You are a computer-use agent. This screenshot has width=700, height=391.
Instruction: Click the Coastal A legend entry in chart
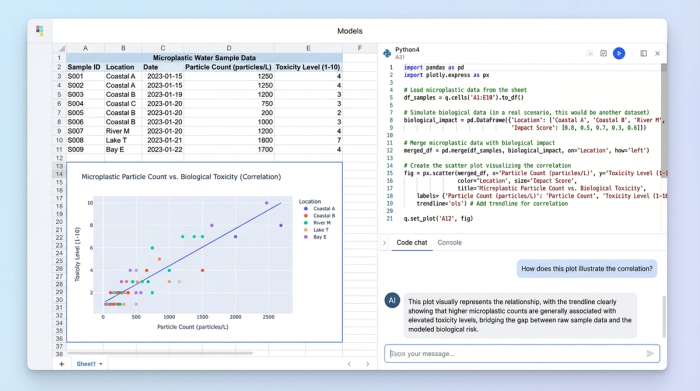(320, 208)
